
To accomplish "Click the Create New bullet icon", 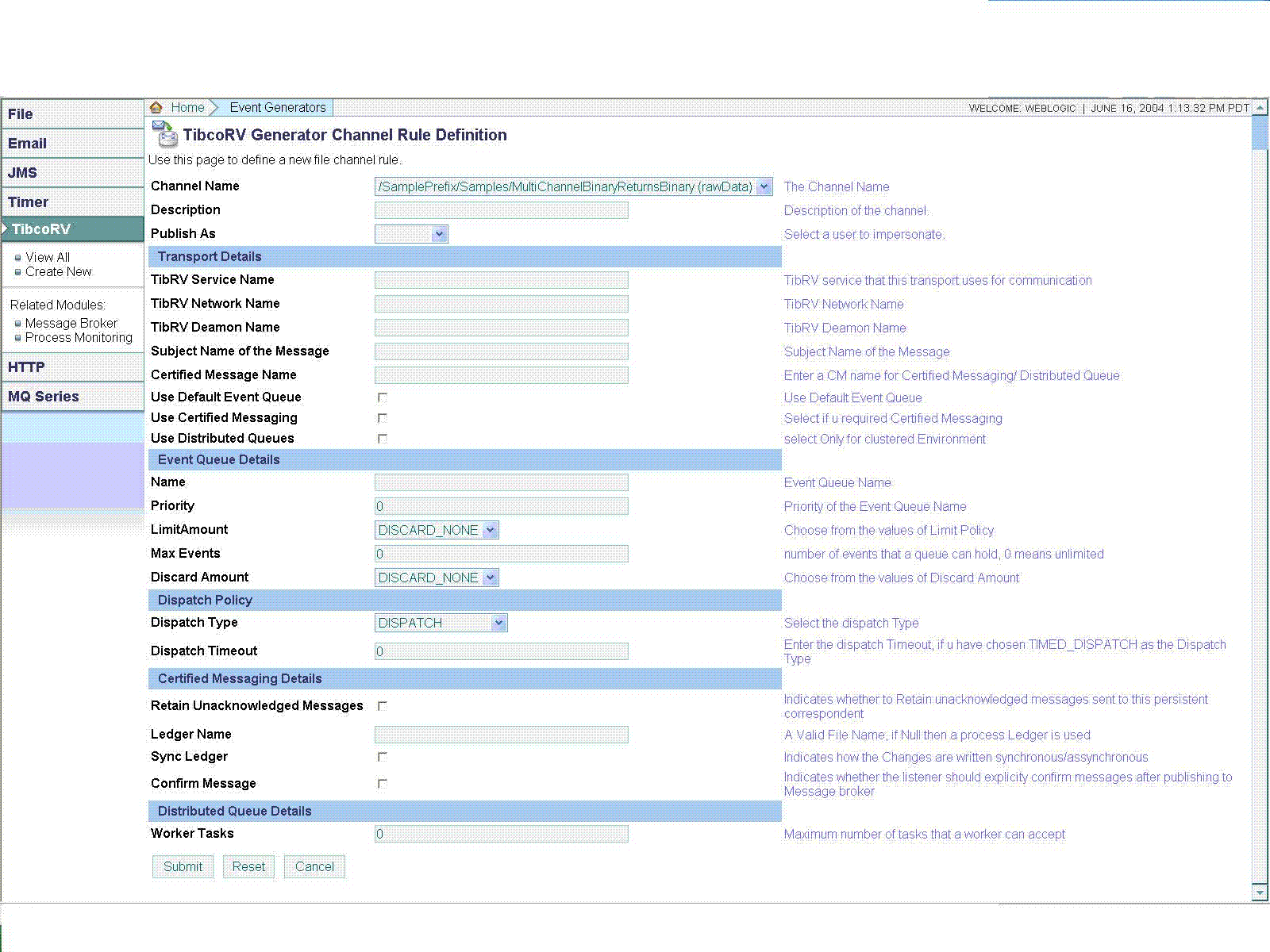I will [18, 272].
